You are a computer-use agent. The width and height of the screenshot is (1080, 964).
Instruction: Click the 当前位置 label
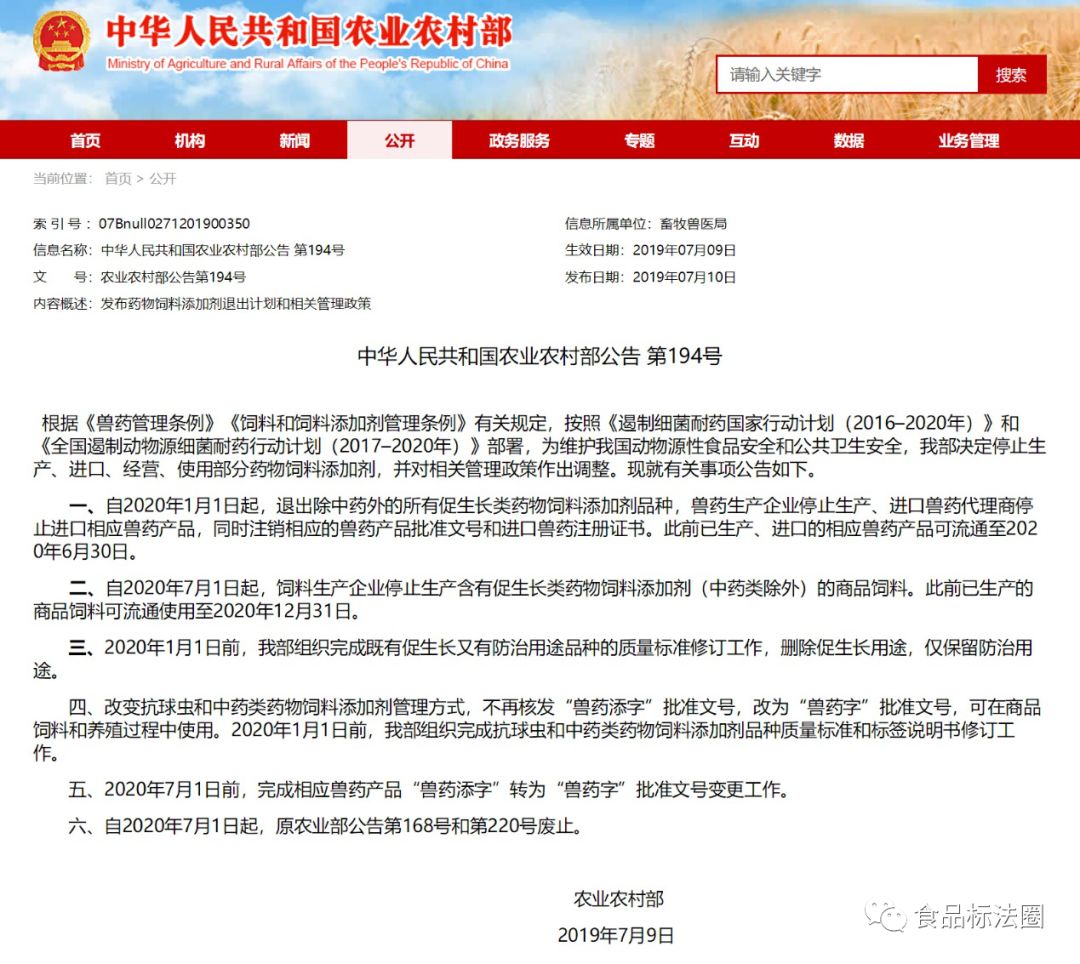[x=63, y=179]
